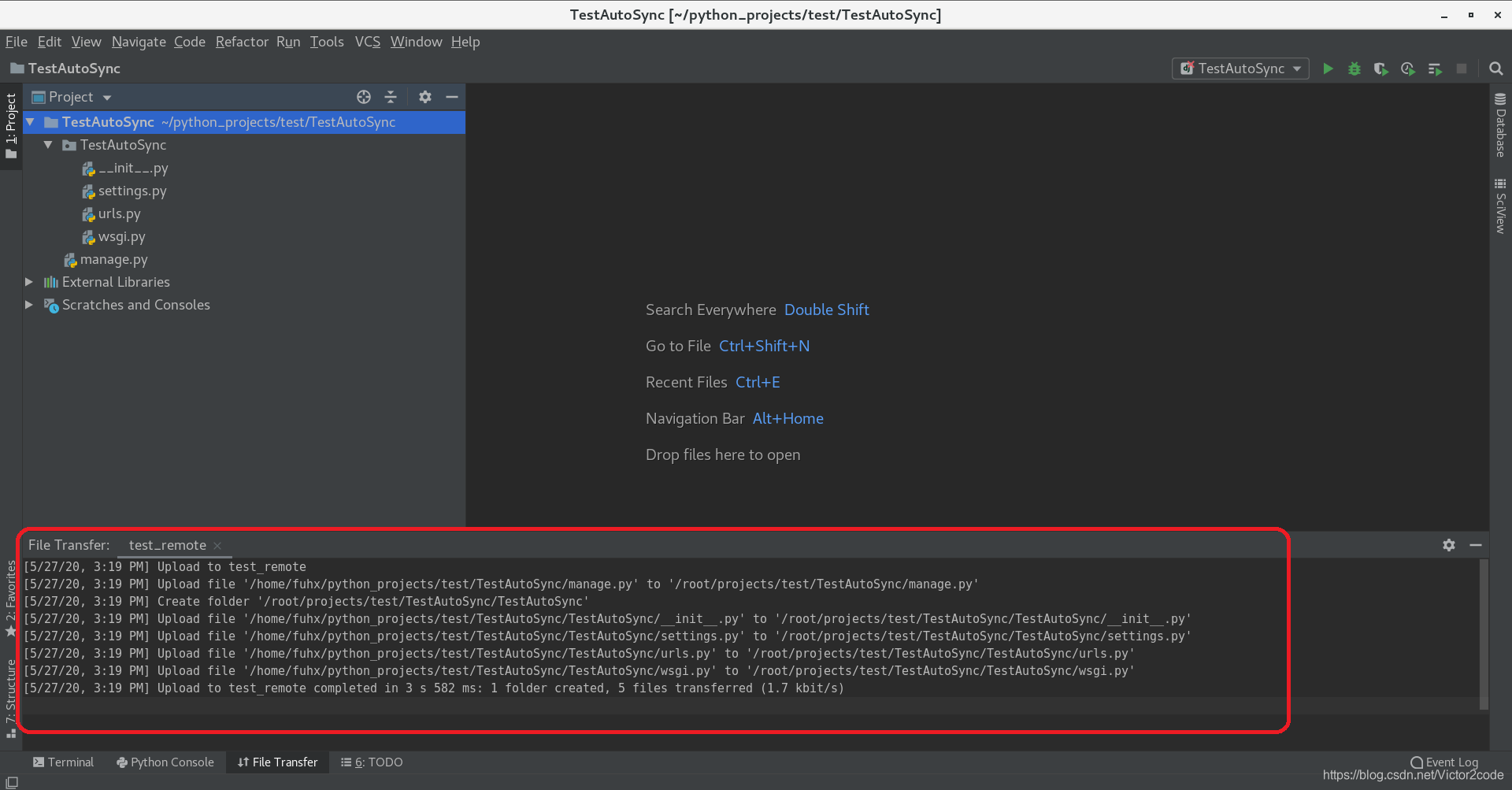Click TestAutoSync breadcrumb in navigation bar
Screen dimensions: 1512x790
point(66,69)
